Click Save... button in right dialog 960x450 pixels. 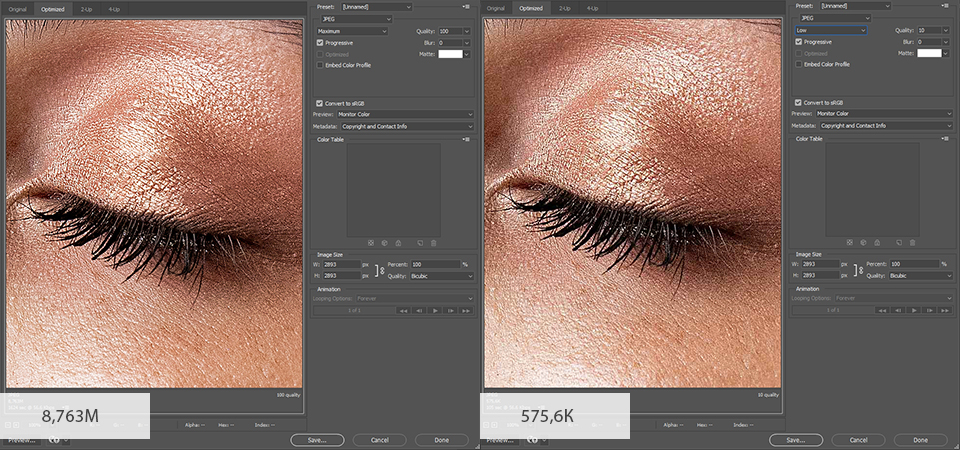(796, 440)
